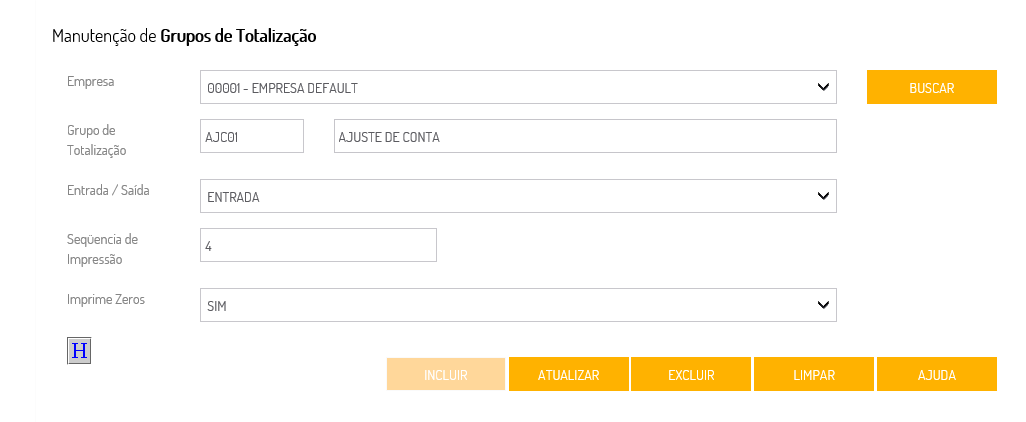The height and width of the screenshot is (422, 1026).
Task: Open the Empresa dropdown list
Action: click(x=518, y=87)
